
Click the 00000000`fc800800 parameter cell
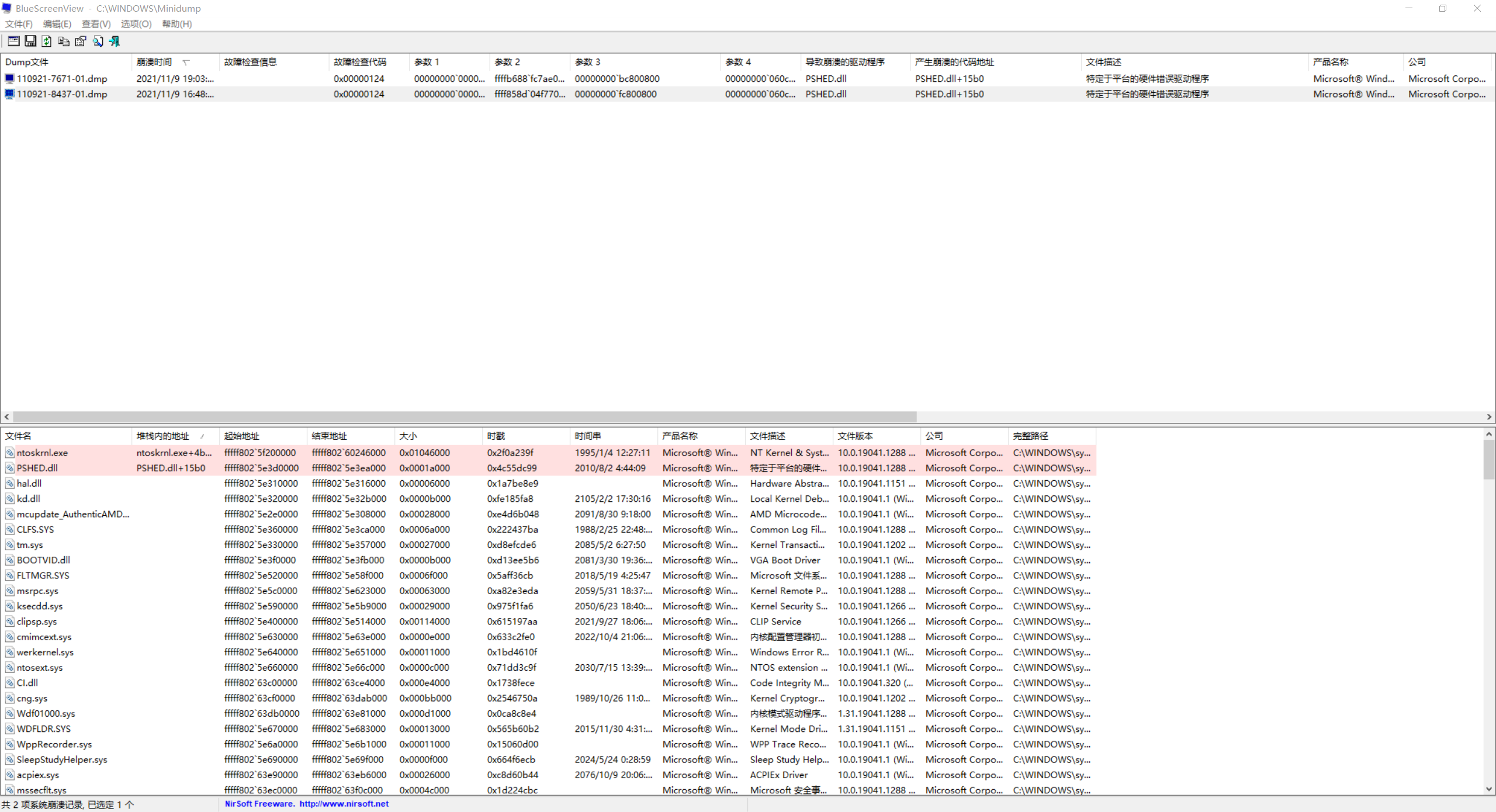(x=615, y=93)
